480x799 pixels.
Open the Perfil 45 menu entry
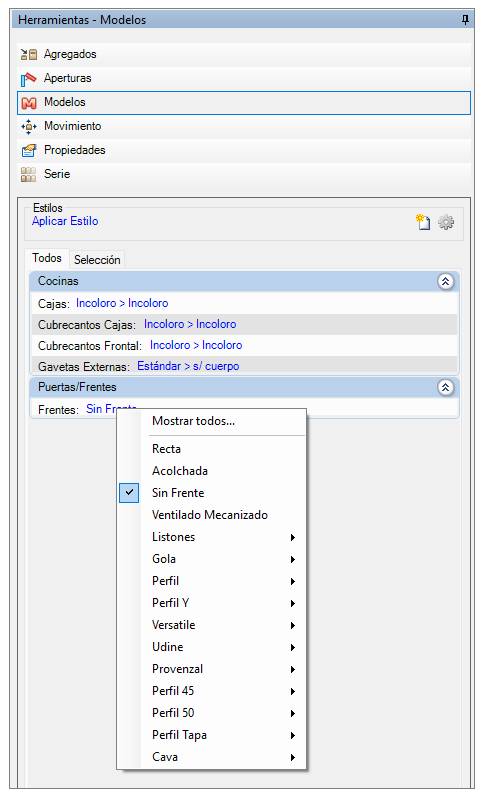click(x=173, y=691)
